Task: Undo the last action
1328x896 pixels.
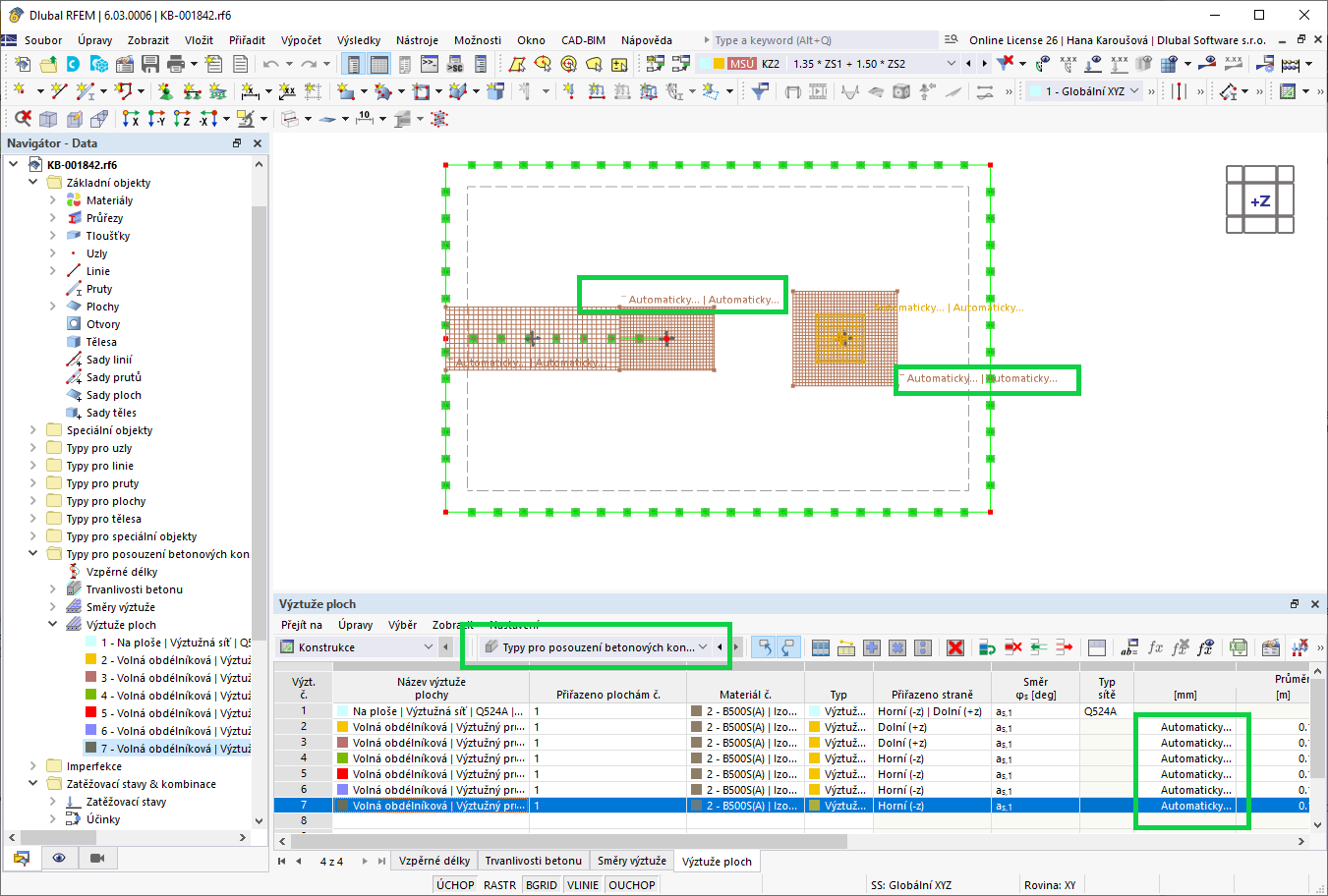Action: coord(270,64)
